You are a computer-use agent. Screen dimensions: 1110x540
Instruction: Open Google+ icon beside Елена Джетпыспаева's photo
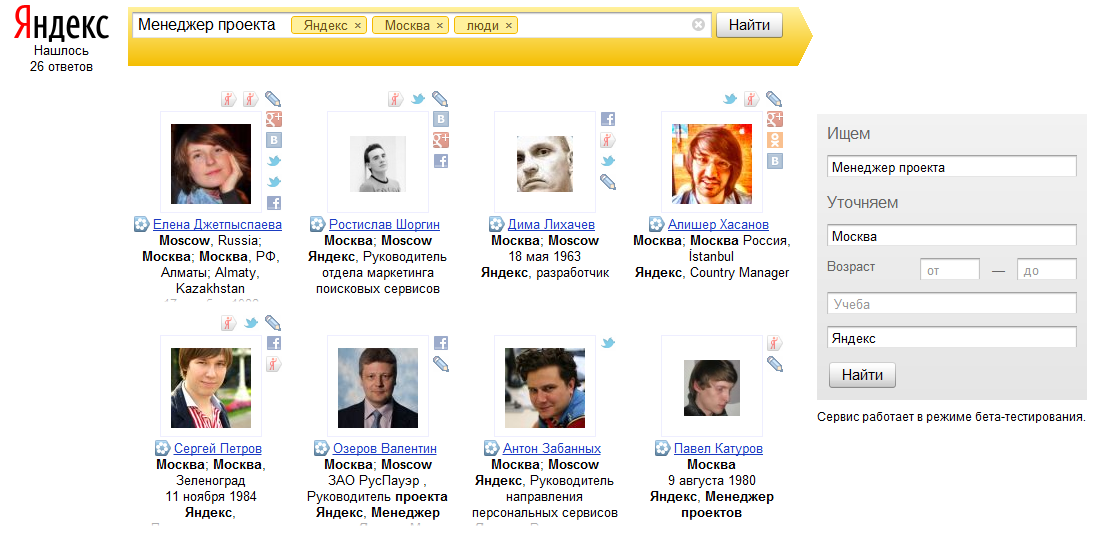click(274, 119)
